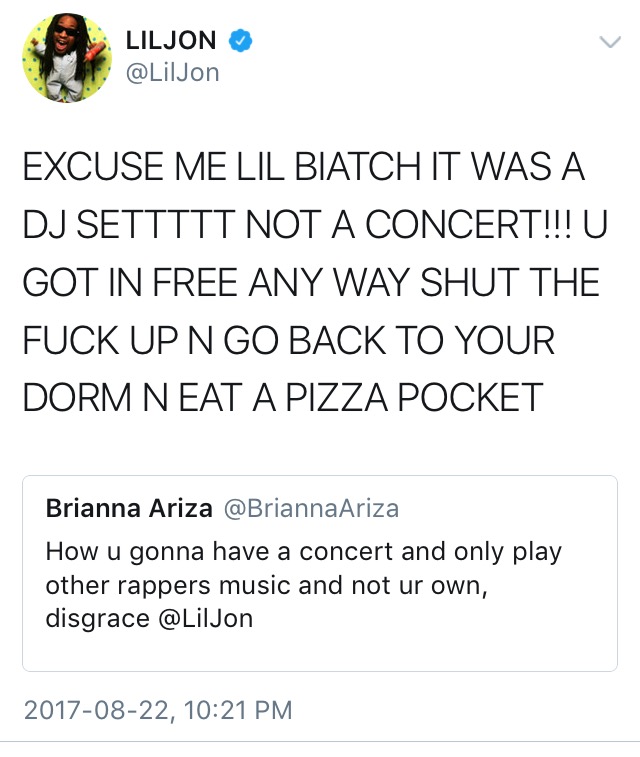Click the @LilJon handle under the name
This screenshot has height=757, width=640.
click(171, 73)
